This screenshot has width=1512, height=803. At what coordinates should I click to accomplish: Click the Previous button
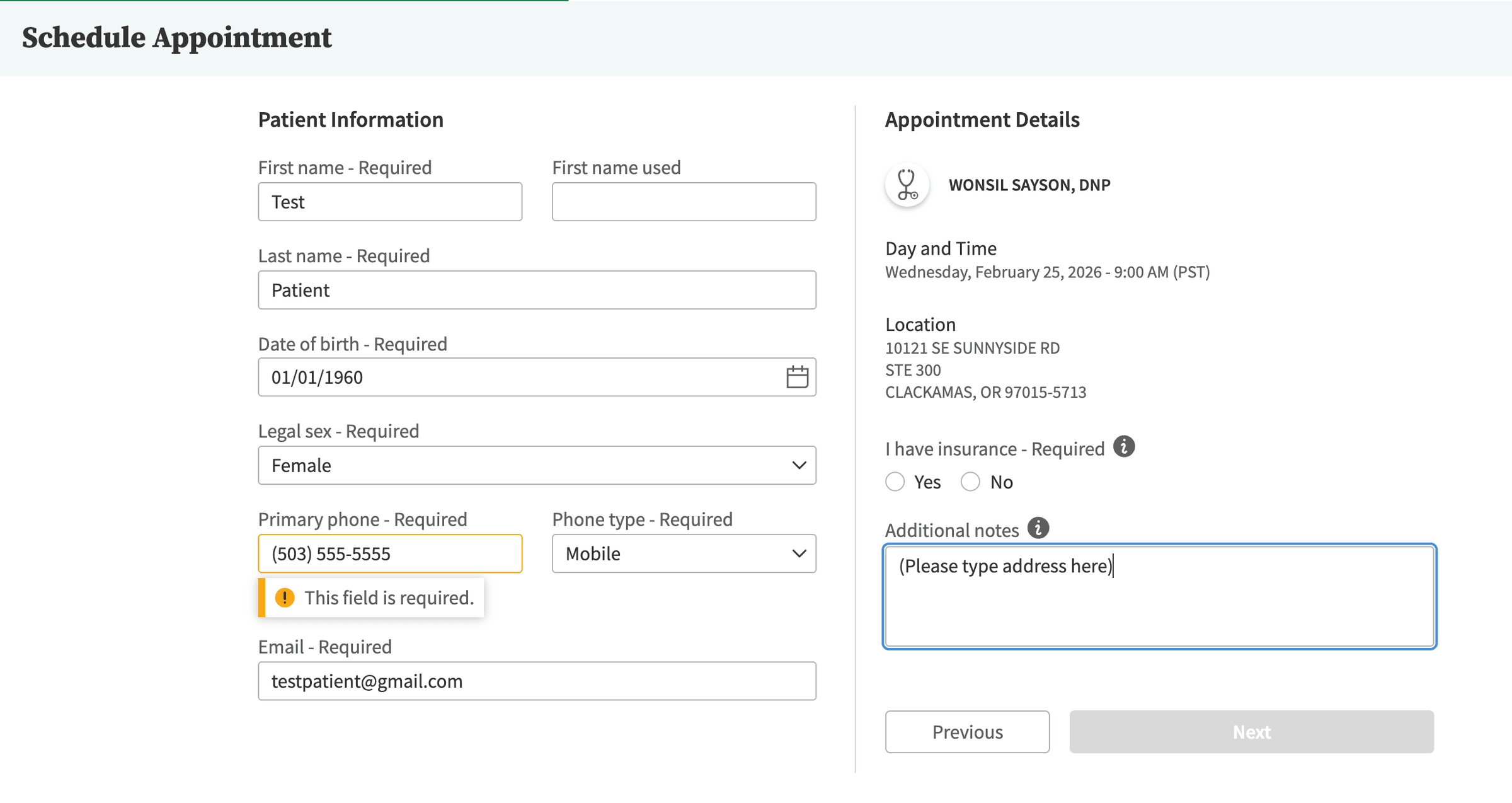coord(967,732)
